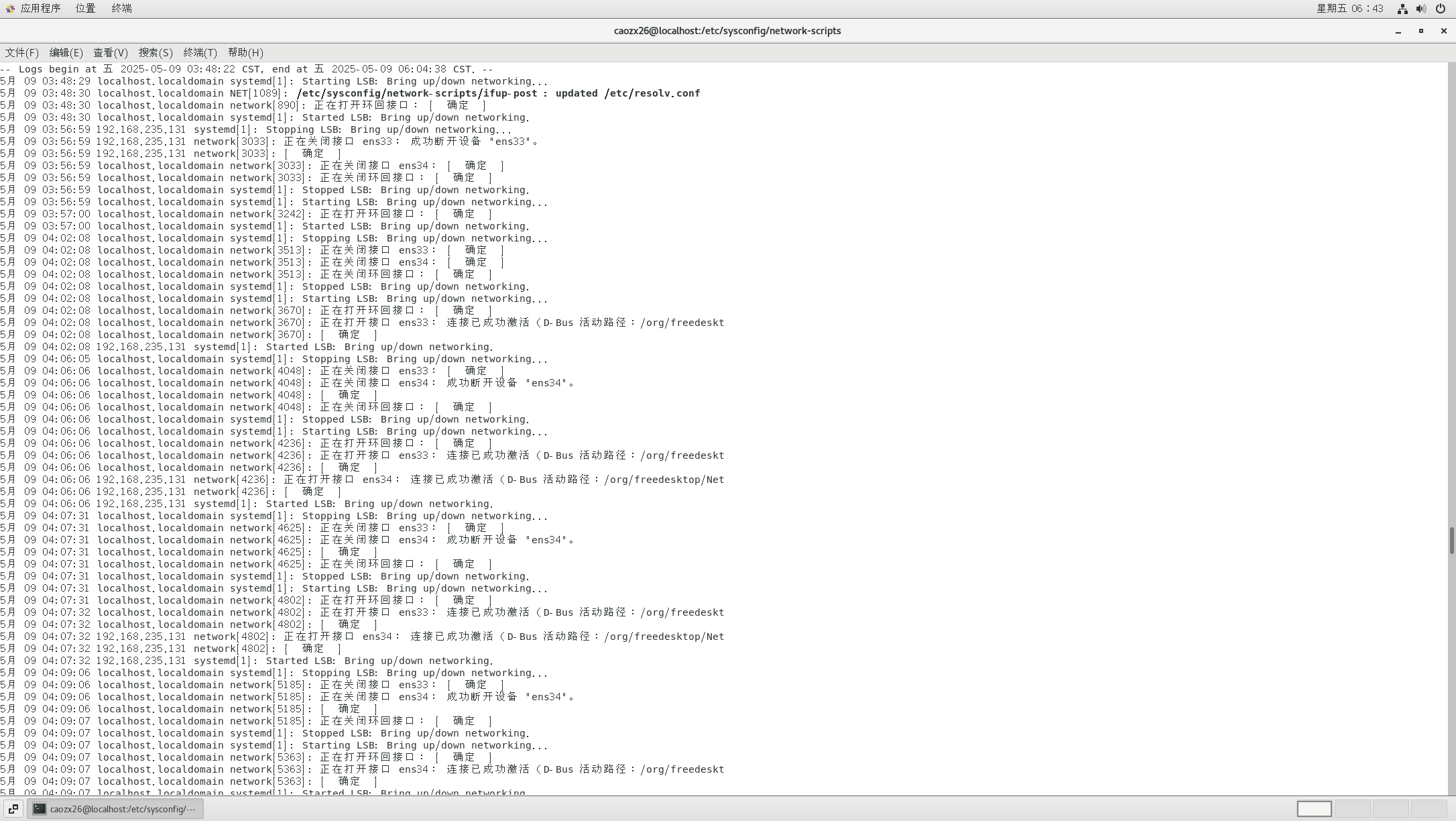
Task: Click the terminal vertical scrollbar thumb
Action: (x=1451, y=540)
